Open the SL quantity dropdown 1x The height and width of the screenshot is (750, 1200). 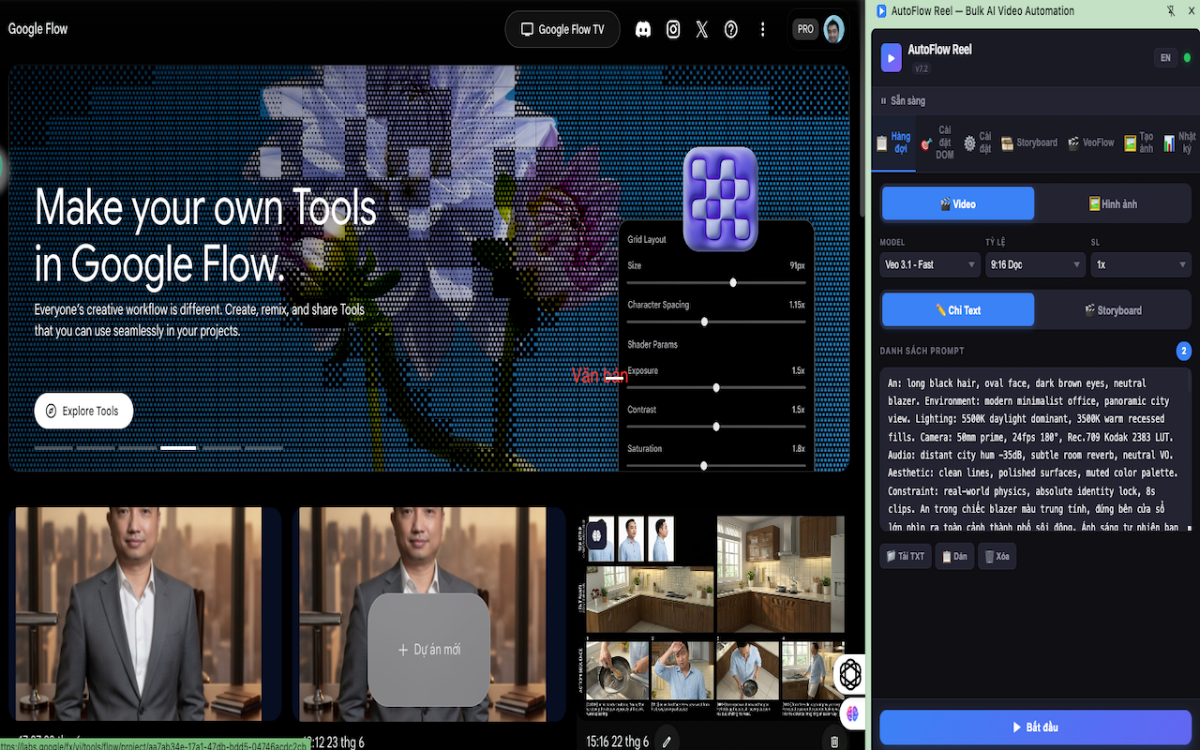tap(1140, 265)
